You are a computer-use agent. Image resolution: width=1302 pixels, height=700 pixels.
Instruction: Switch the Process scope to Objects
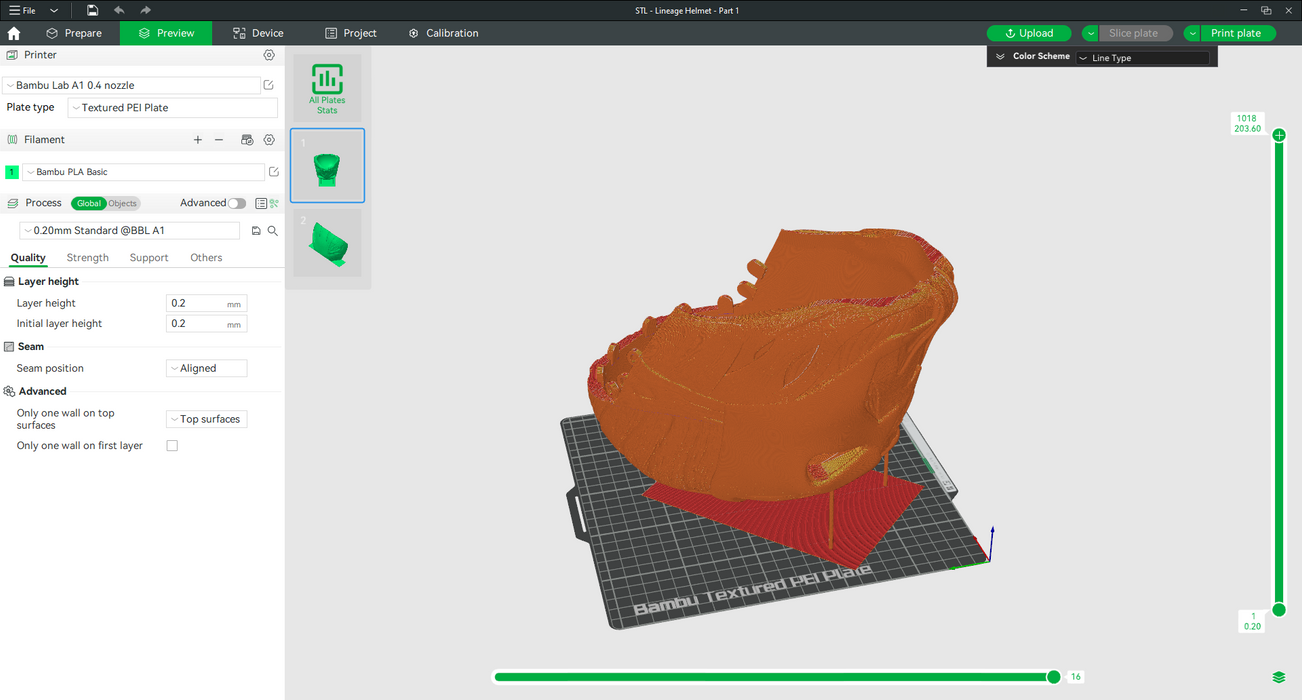(123, 203)
